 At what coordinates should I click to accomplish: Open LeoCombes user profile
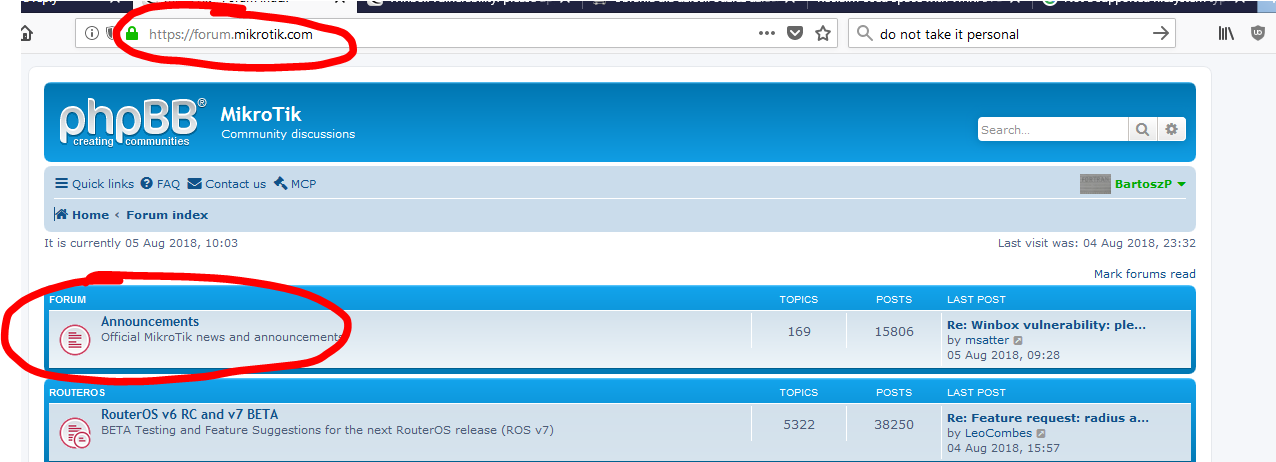tap(999, 433)
